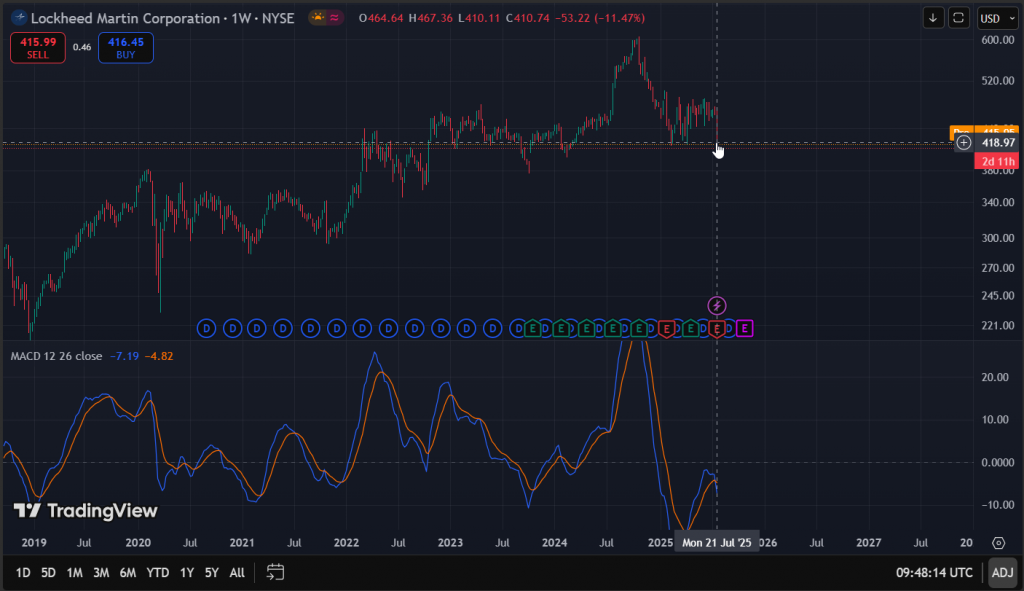Click the 2024 label on the time axis
Viewport: 1024px width, 591px height.
click(x=554, y=543)
